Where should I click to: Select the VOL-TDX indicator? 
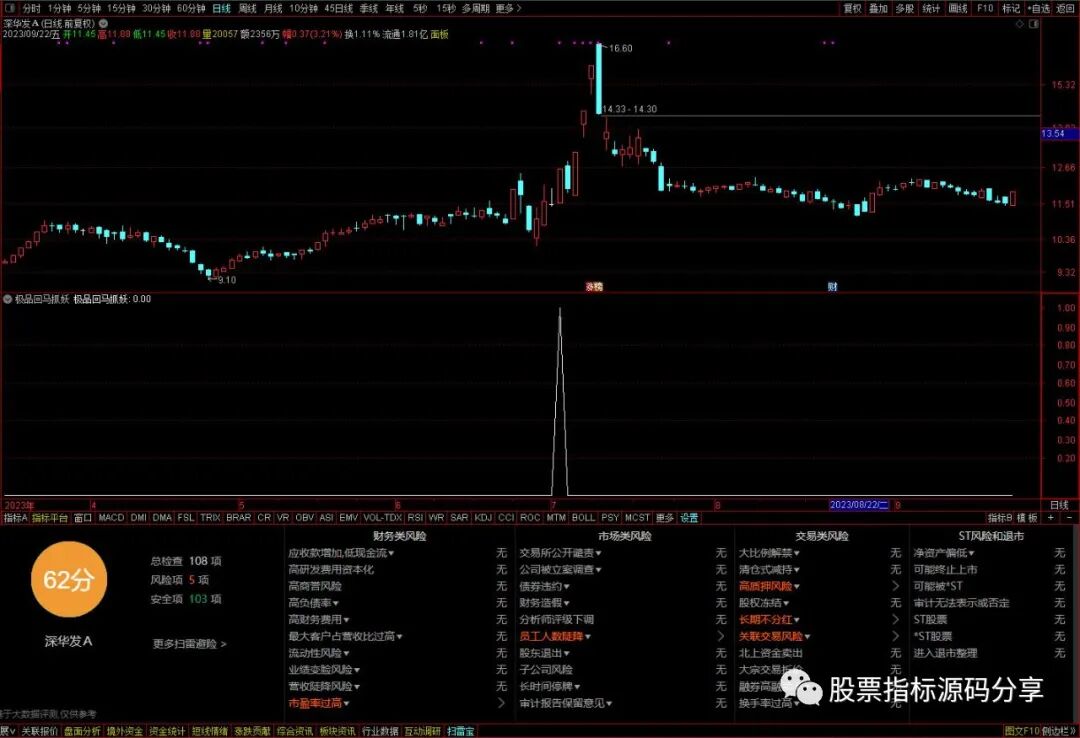(x=382, y=517)
